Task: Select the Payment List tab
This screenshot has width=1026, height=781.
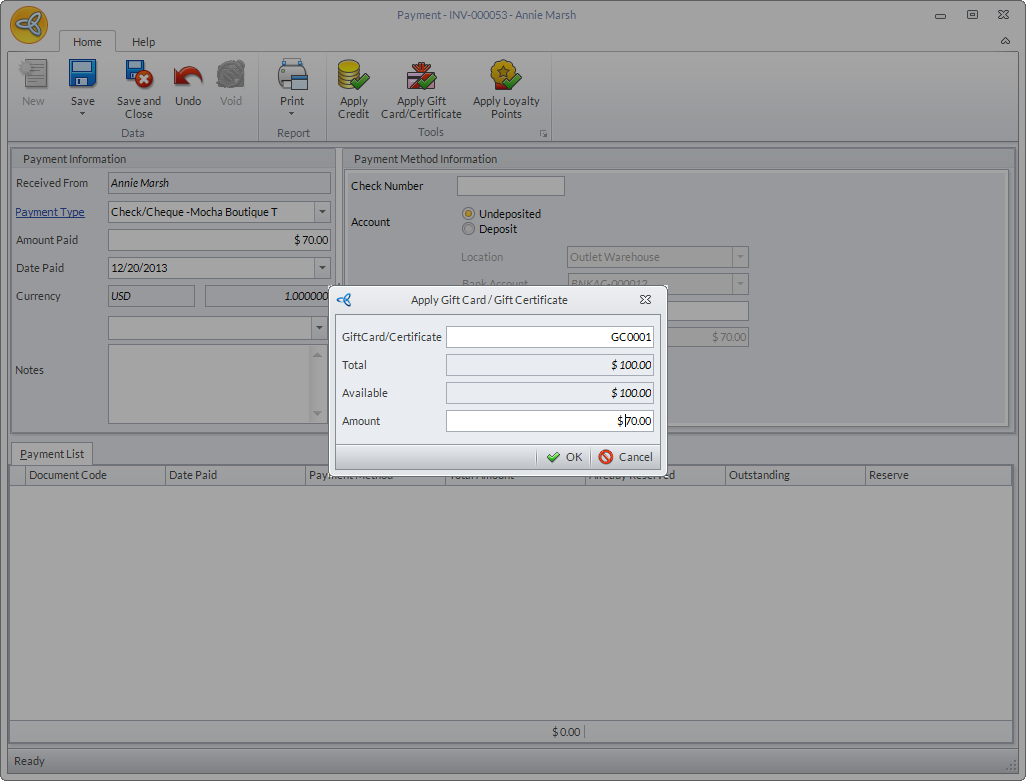Action: [x=52, y=454]
